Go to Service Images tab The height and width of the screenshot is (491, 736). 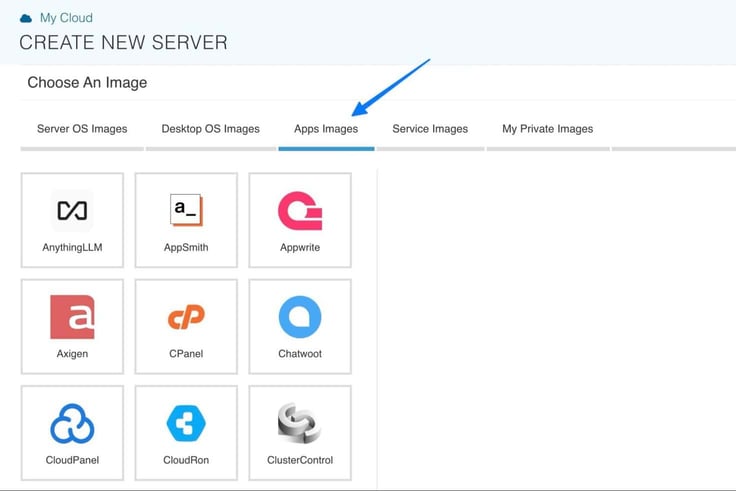coord(430,129)
